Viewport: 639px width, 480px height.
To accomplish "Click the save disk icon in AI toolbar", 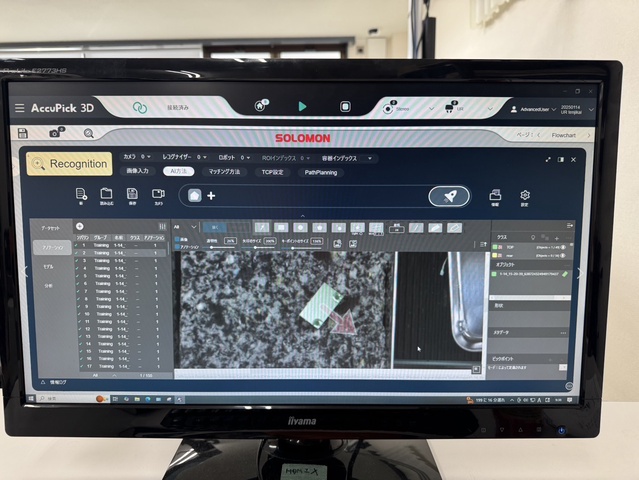I will pyautogui.click(x=132, y=196).
